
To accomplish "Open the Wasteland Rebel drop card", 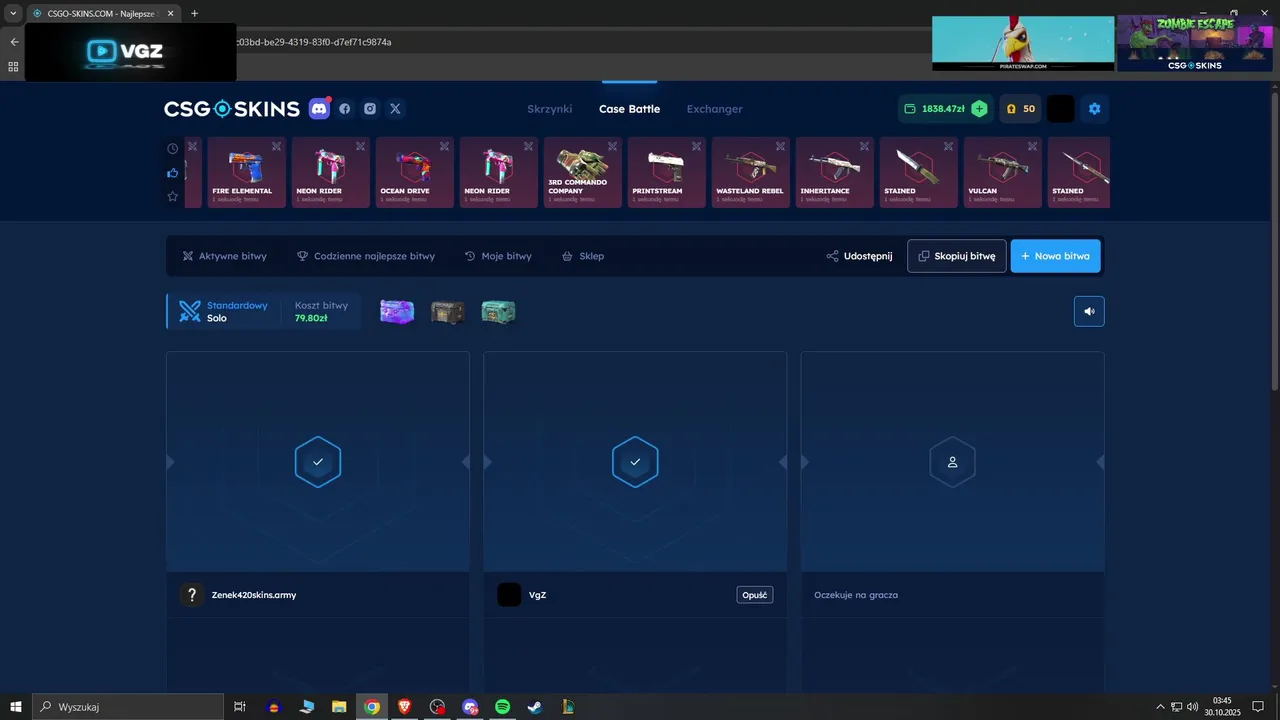I will [x=750, y=172].
